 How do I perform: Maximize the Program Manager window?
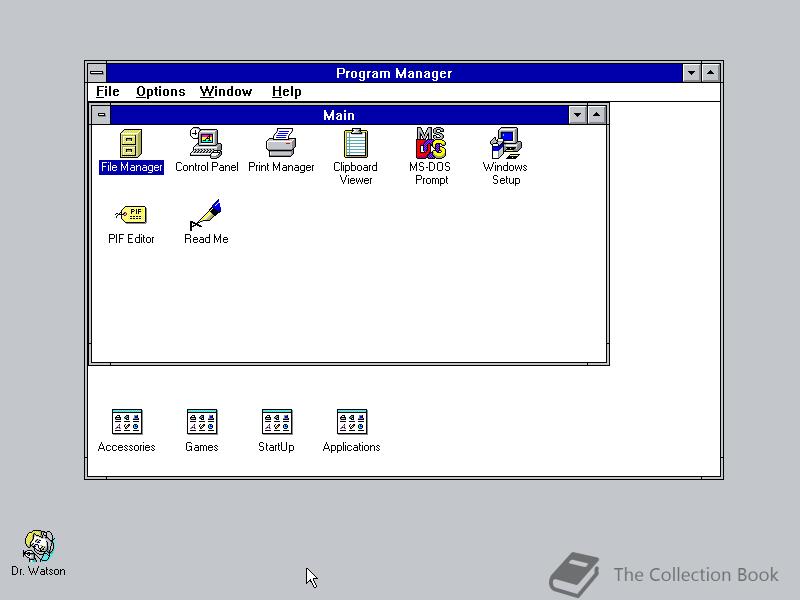click(711, 73)
